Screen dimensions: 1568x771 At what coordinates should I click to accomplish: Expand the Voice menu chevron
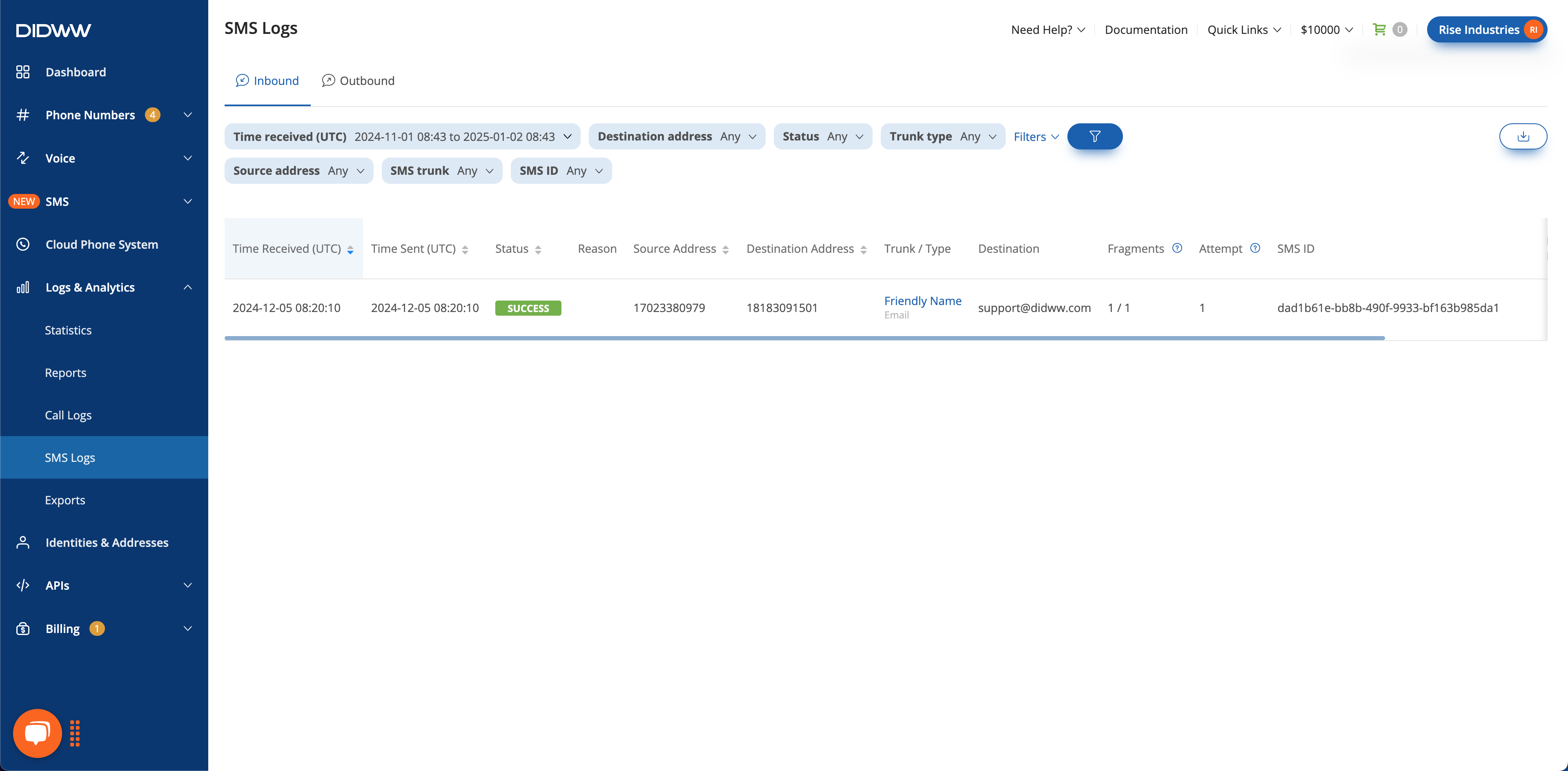coord(188,158)
